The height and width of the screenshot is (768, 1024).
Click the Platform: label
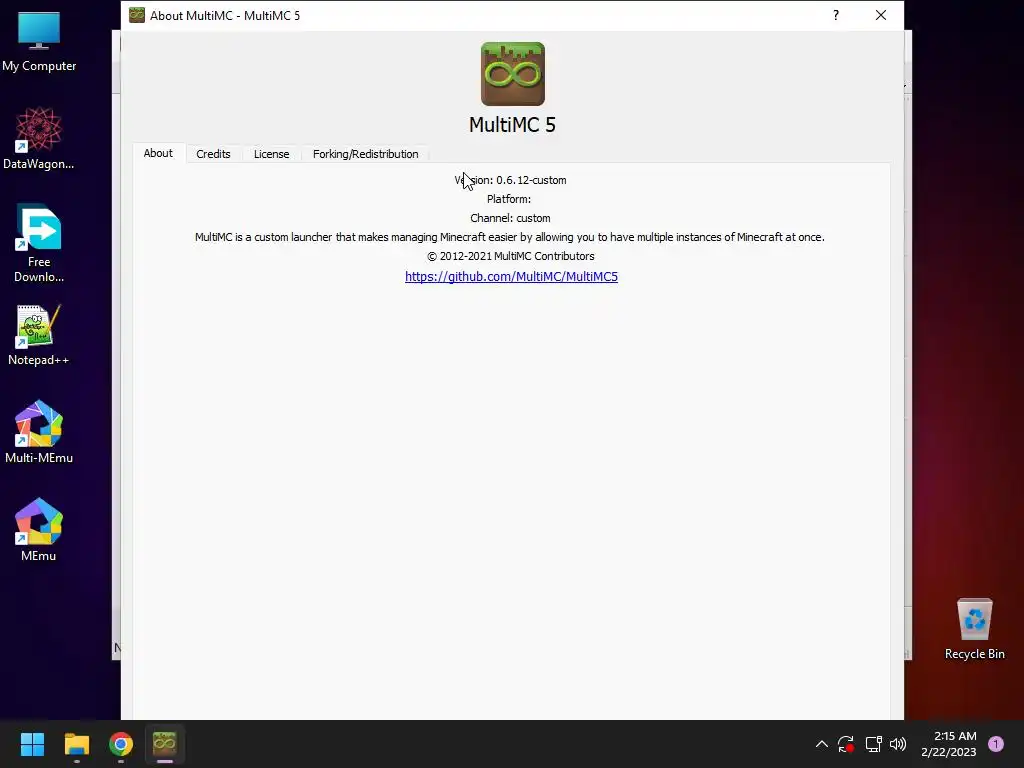(x=509, y=199)
